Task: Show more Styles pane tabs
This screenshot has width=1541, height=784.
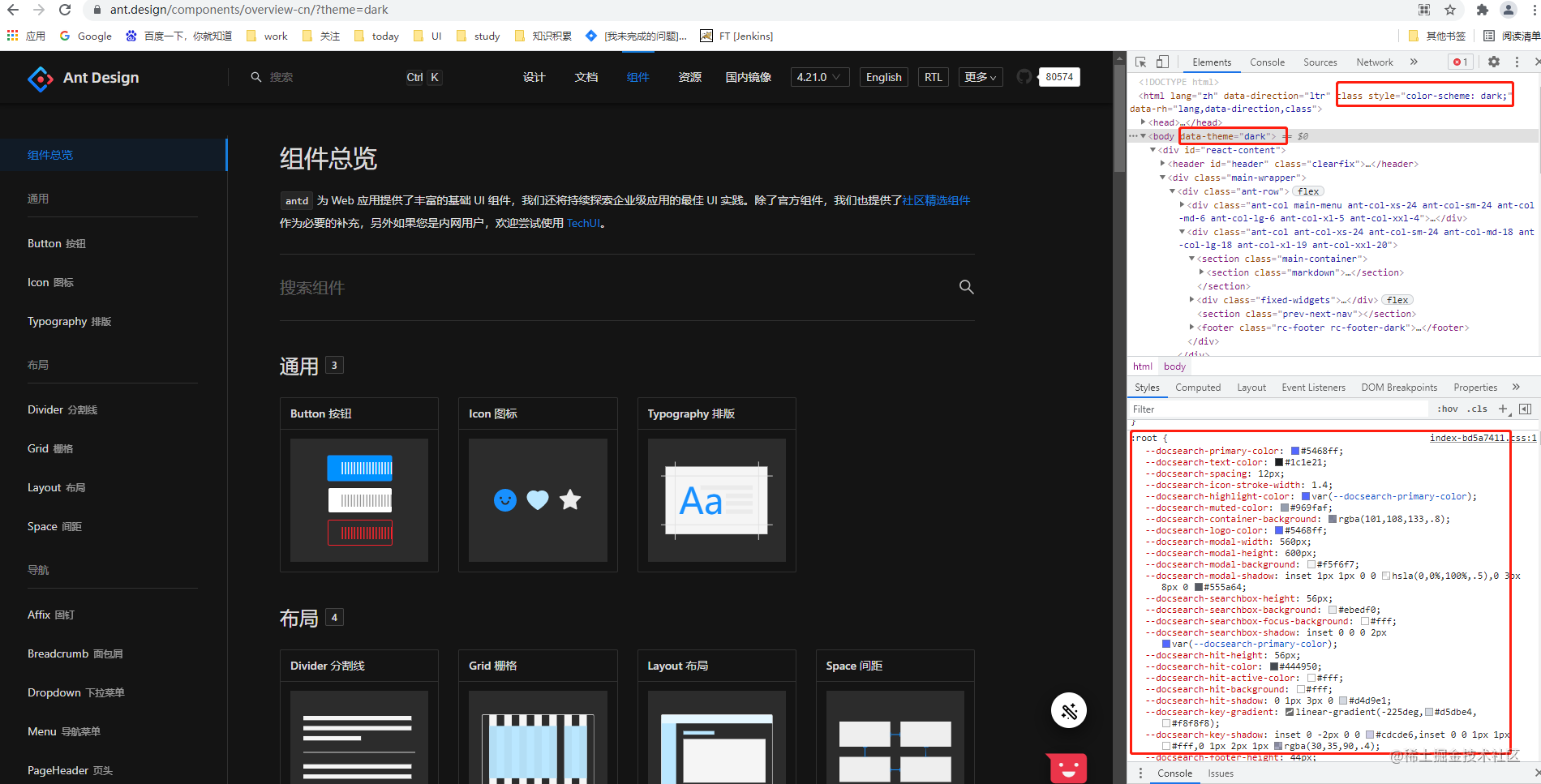Action: point(1516,388)
